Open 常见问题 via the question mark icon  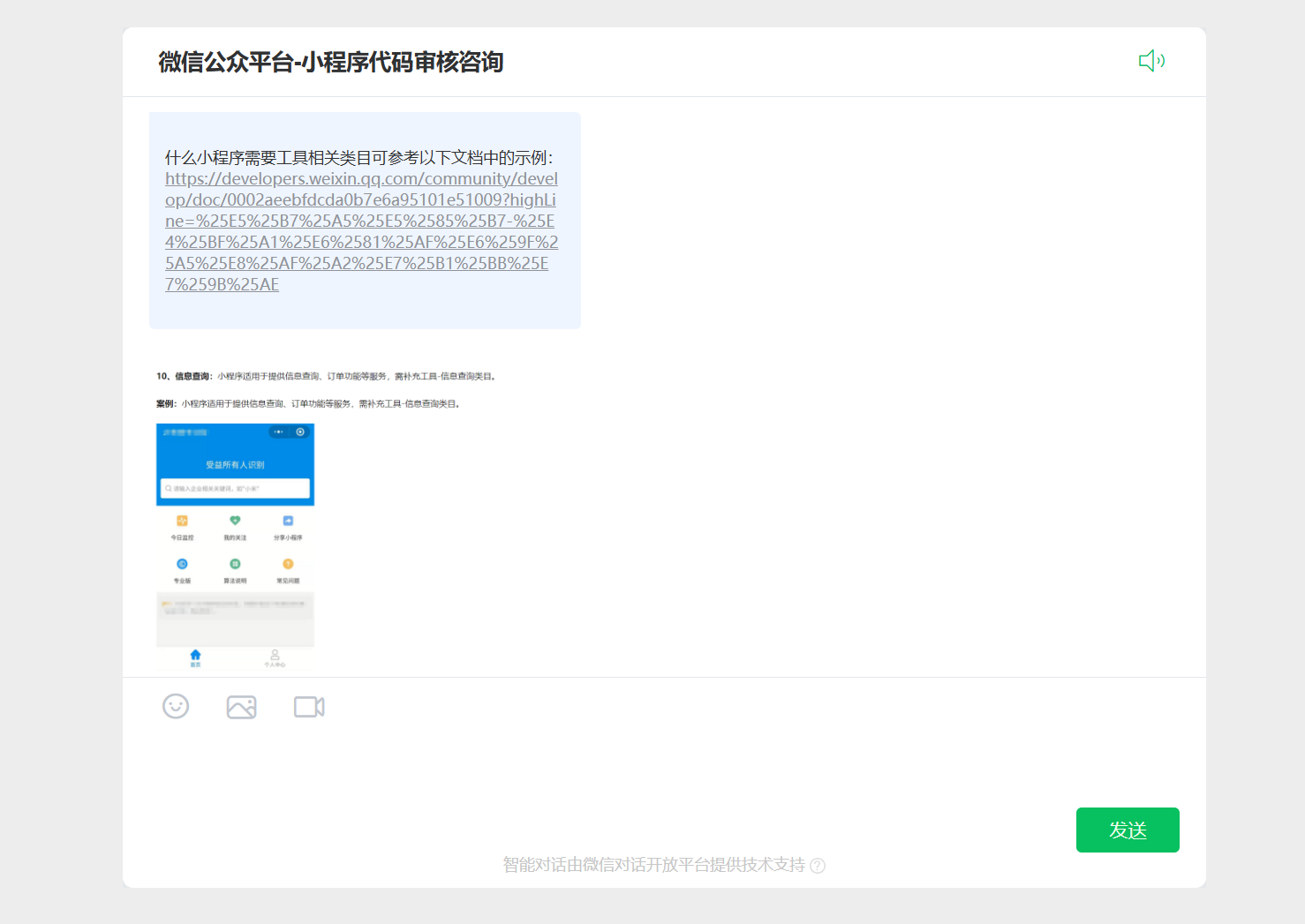(289, 563)
